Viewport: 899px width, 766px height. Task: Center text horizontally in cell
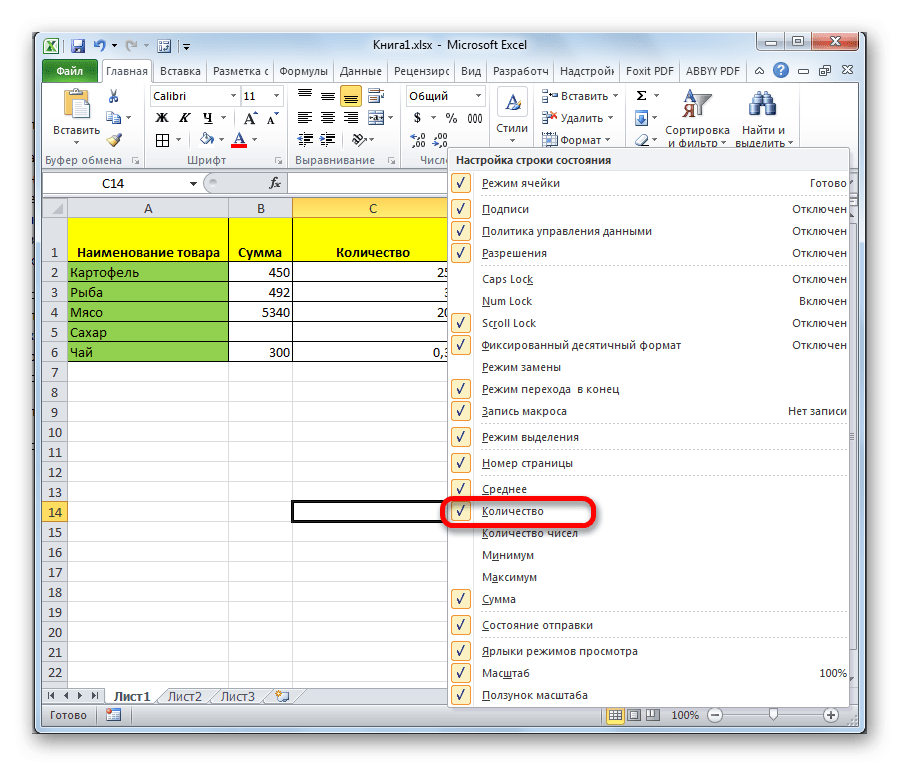pyautogui.click(x=328, y=118)
